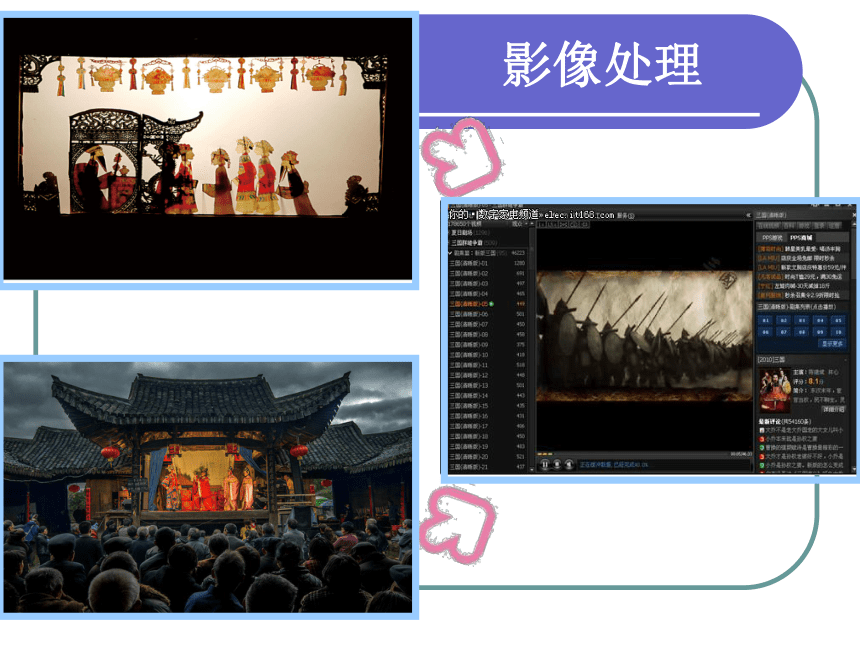Play episode 三国(清晰版)-15 in playlist
Image resolution: width=860 pixels, height=645 pixels.
(x=488, y=406)
